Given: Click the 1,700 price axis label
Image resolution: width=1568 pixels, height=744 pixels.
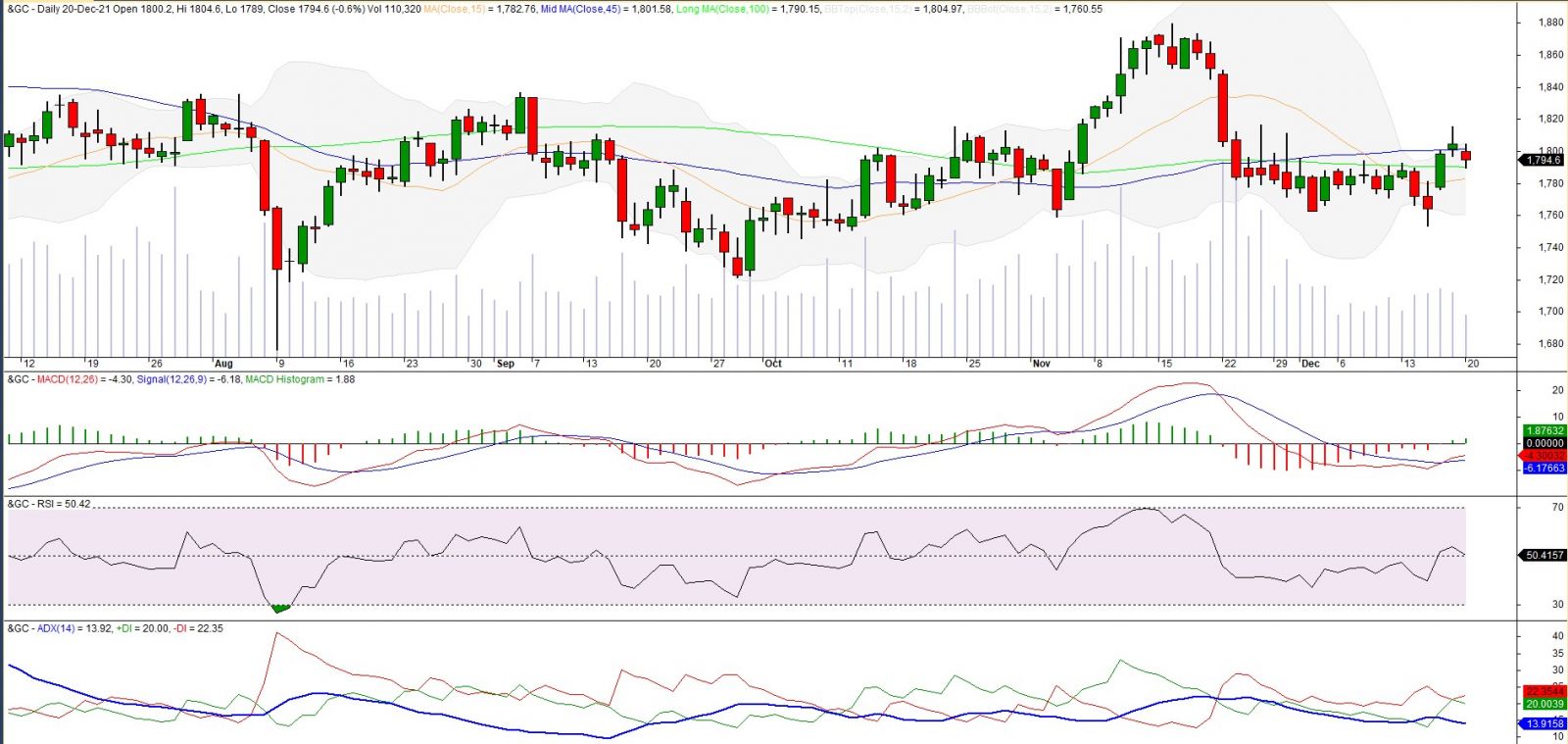Looking at the screenshot, I should tap(1550, 312).
